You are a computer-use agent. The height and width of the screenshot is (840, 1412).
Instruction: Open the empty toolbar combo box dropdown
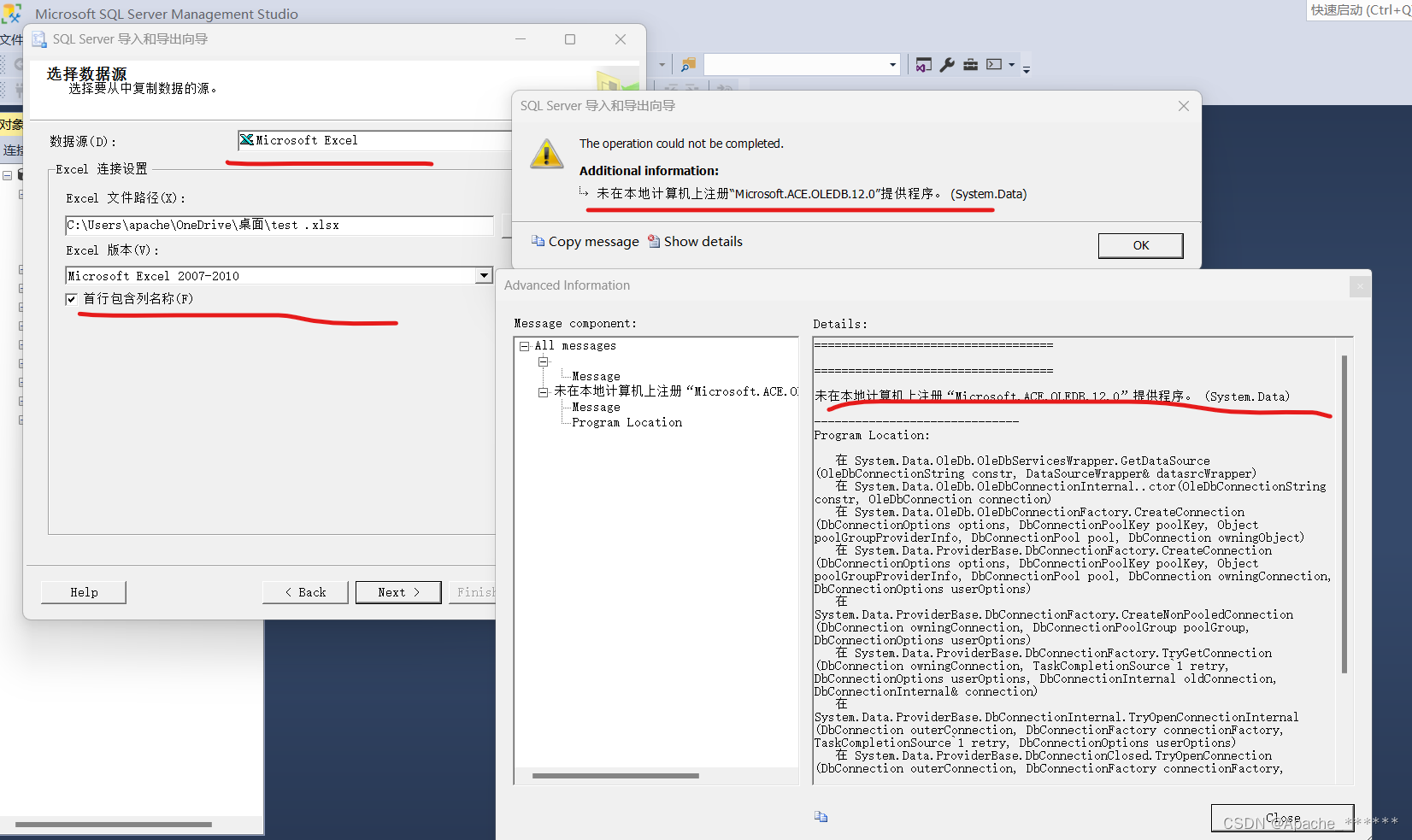892,65
